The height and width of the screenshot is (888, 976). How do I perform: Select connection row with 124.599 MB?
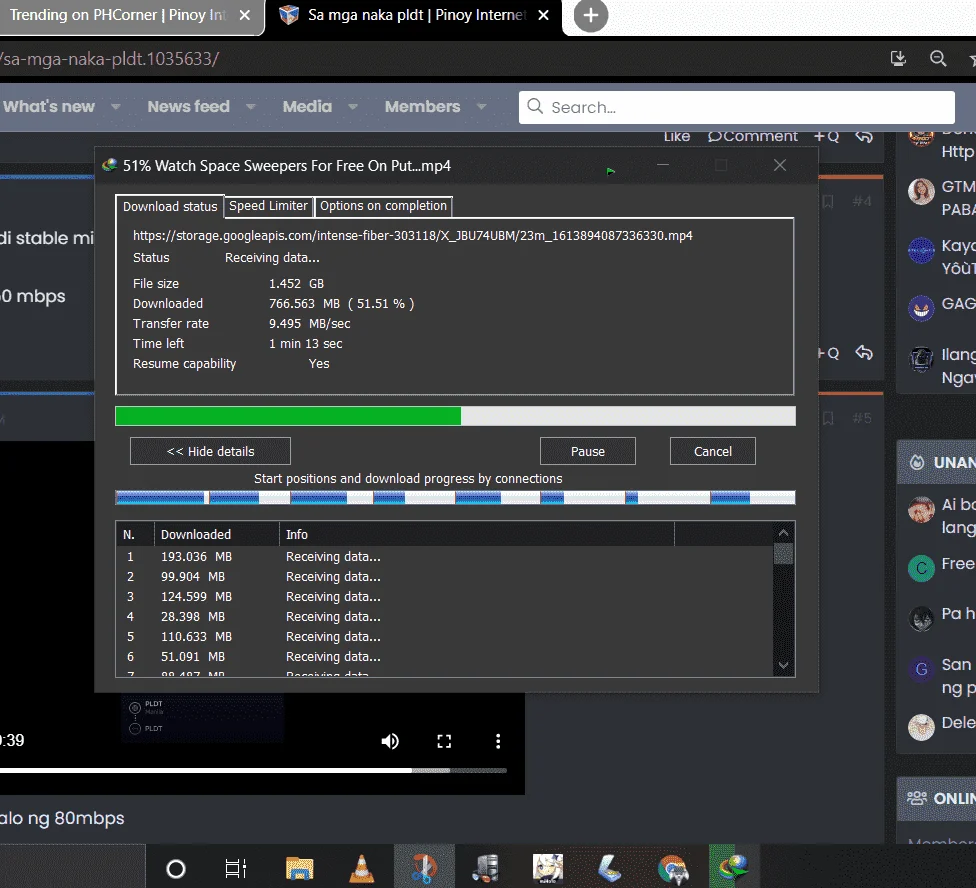pyautogui.click(x=444, y=596)
